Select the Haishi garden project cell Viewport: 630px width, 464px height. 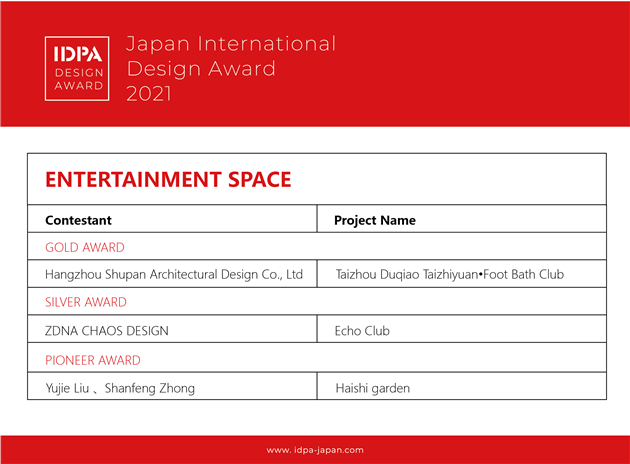tap(462, 386)
